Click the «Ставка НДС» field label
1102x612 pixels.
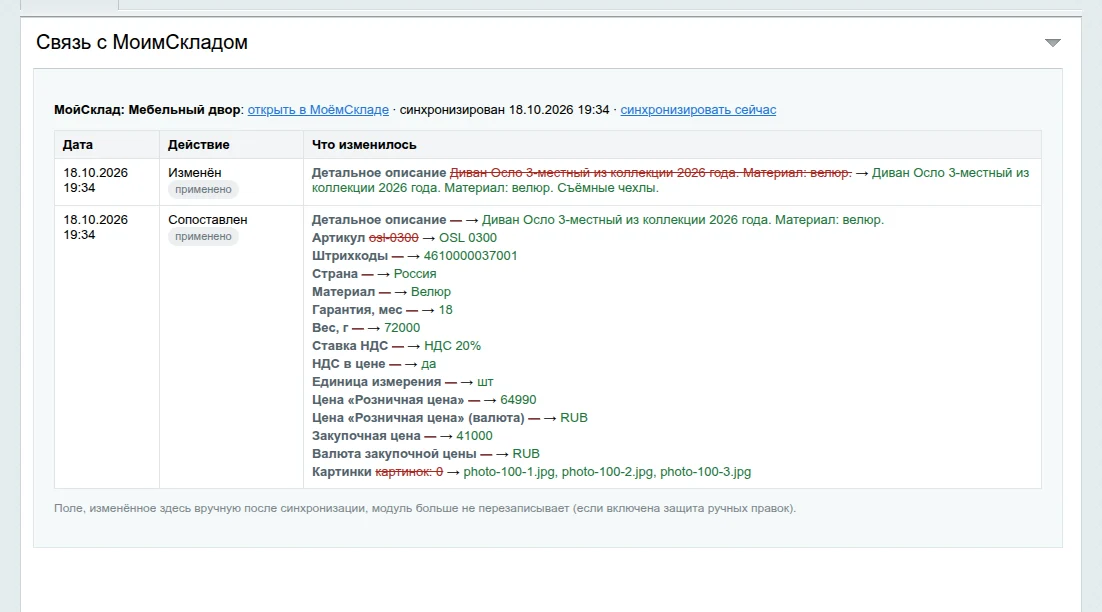point(350,346)
